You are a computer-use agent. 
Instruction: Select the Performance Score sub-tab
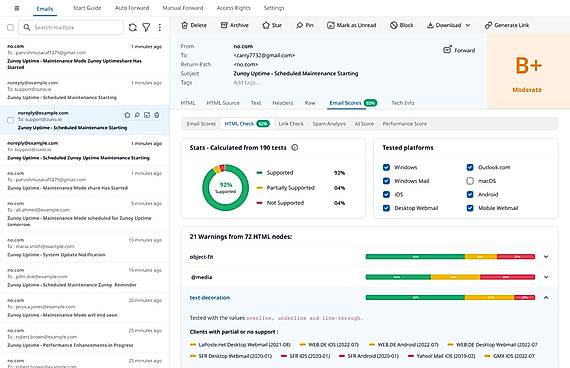(x=405, y=124)
